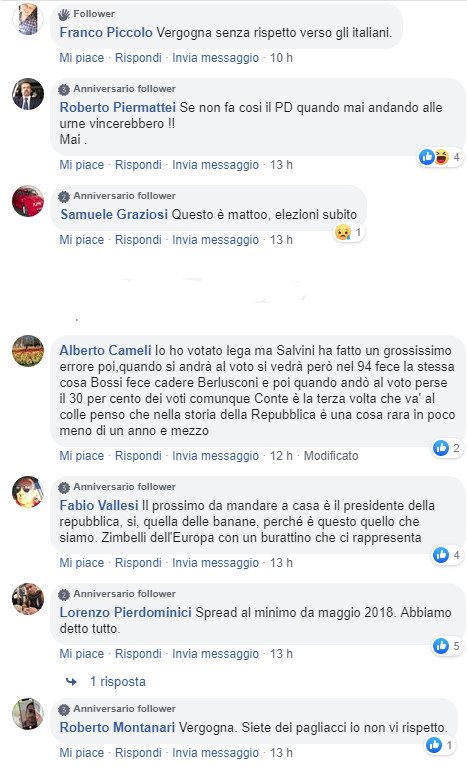
Task: Show likes on Lorenzo Pierdominici's comment
Action: pyautogui.click(x=448, y=645)
